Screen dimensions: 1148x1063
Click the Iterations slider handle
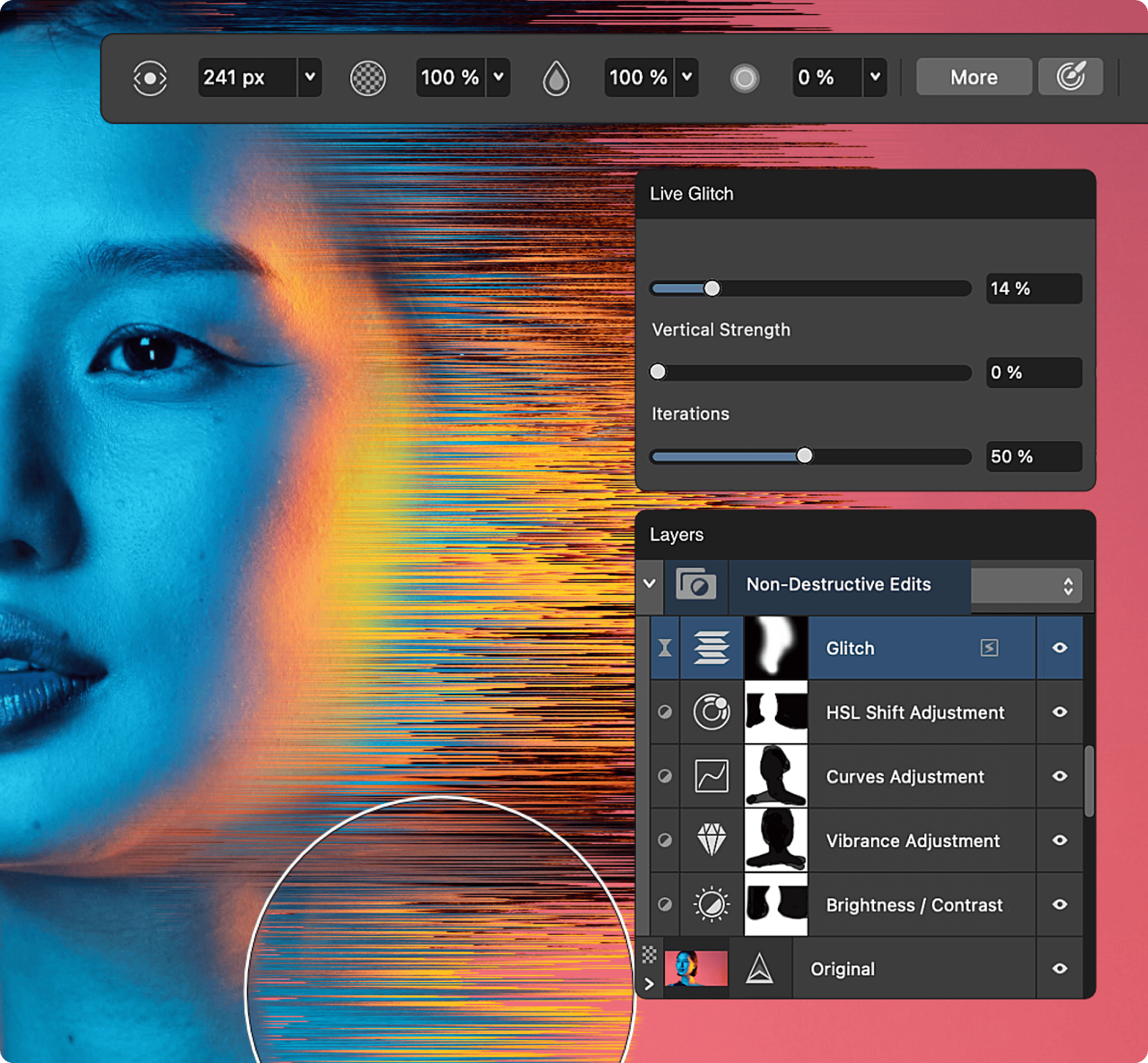point(805,456)
